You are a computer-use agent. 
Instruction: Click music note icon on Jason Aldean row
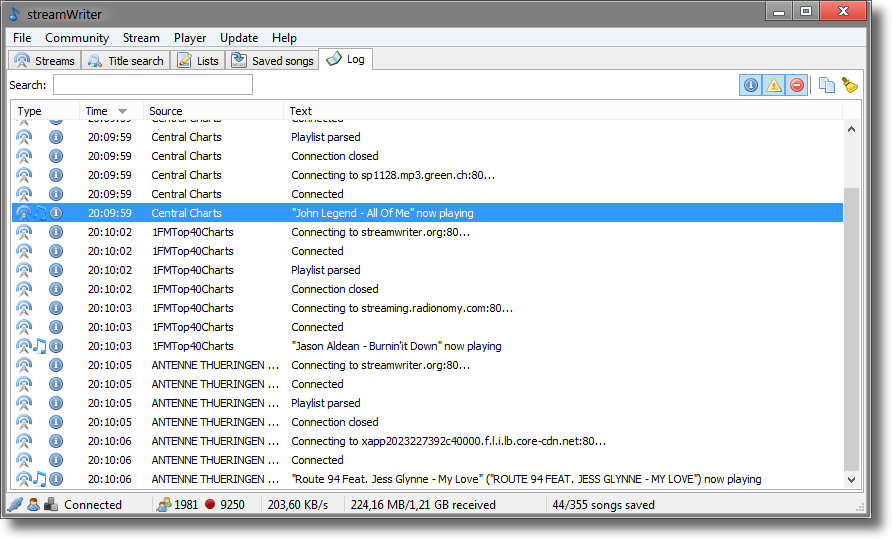[x=40, y=346]
